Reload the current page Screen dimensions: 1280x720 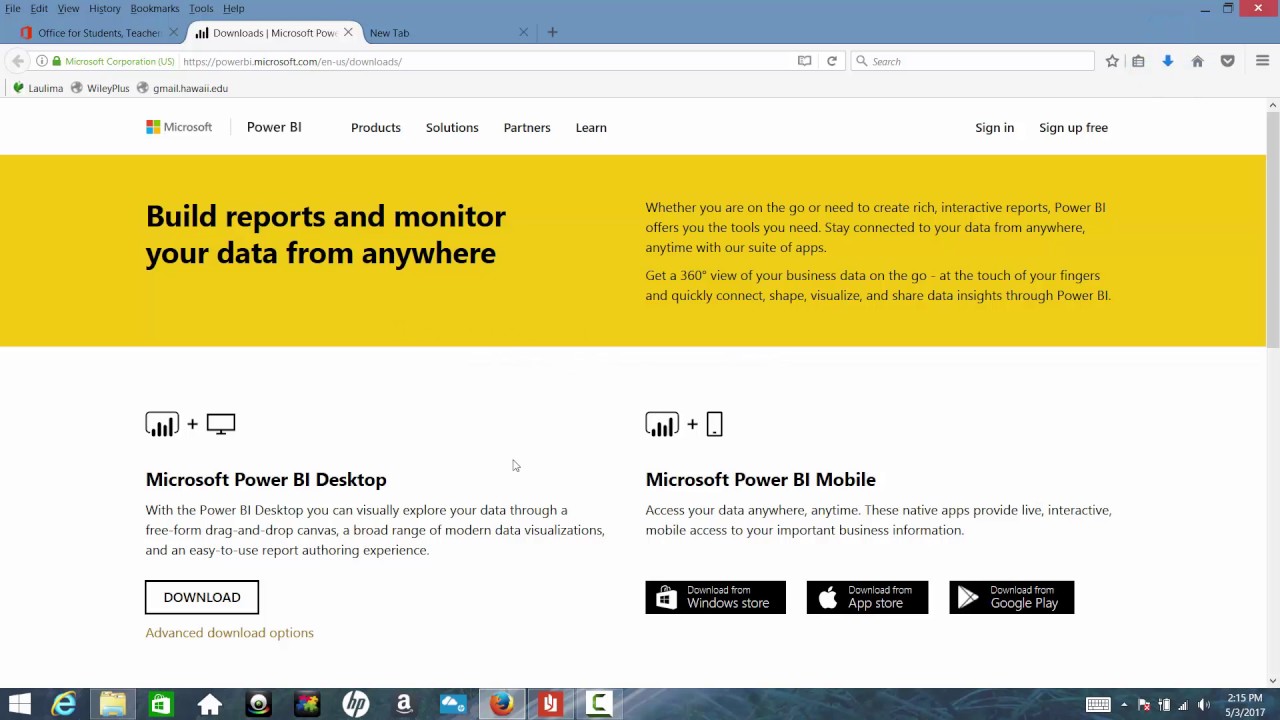point(831,61)
